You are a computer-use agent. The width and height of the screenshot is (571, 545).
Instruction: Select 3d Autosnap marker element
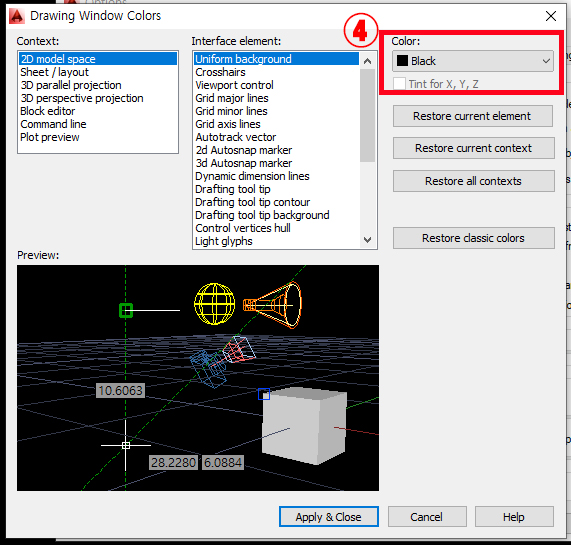click(x=276, y=163)
